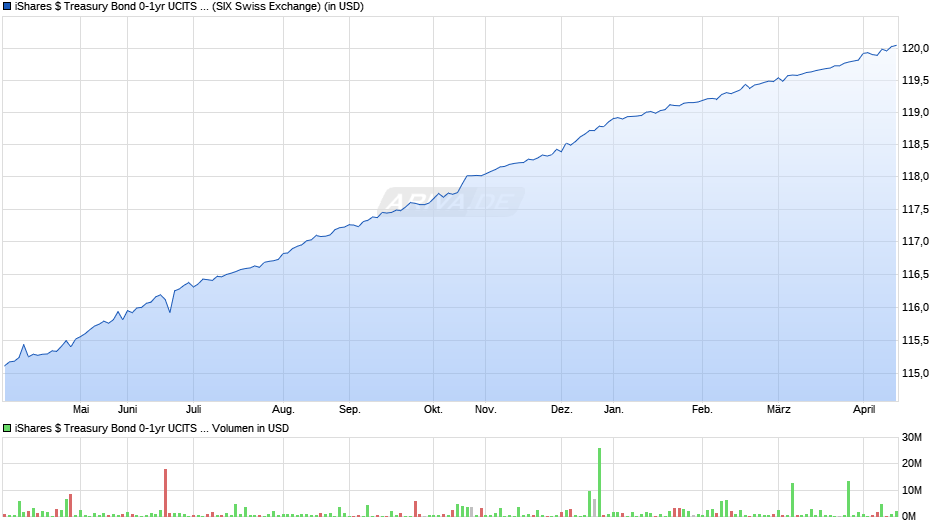Image resolution: width=940 pixels, height=526 pixels.
Task: Click the 'April' x-axis label
Action: click(x=864, y=410)
